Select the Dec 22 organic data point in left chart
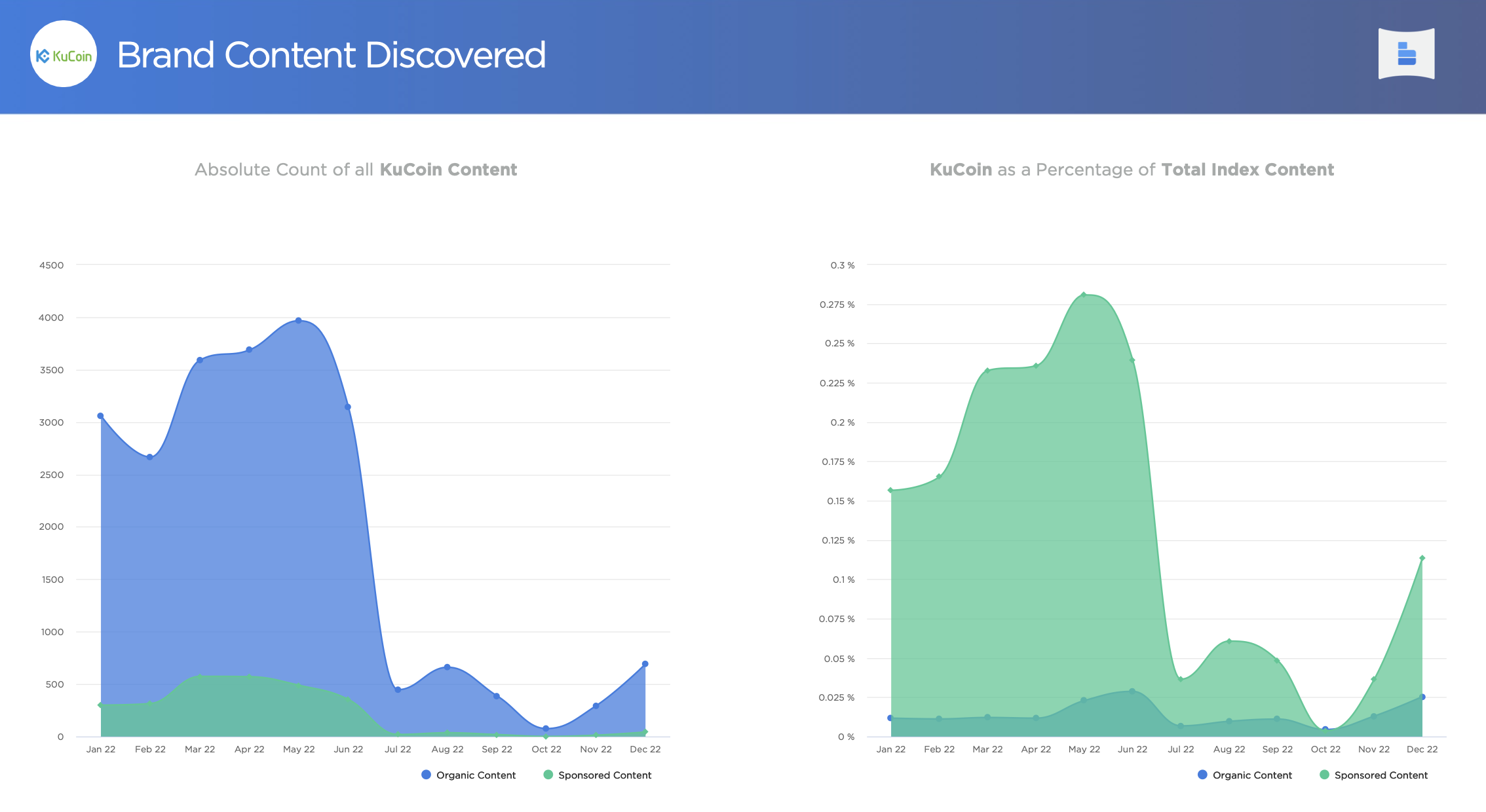Image resolution: width=1486 pixels, height=812 pixels. pyautogui.click(x=645, y=664)
